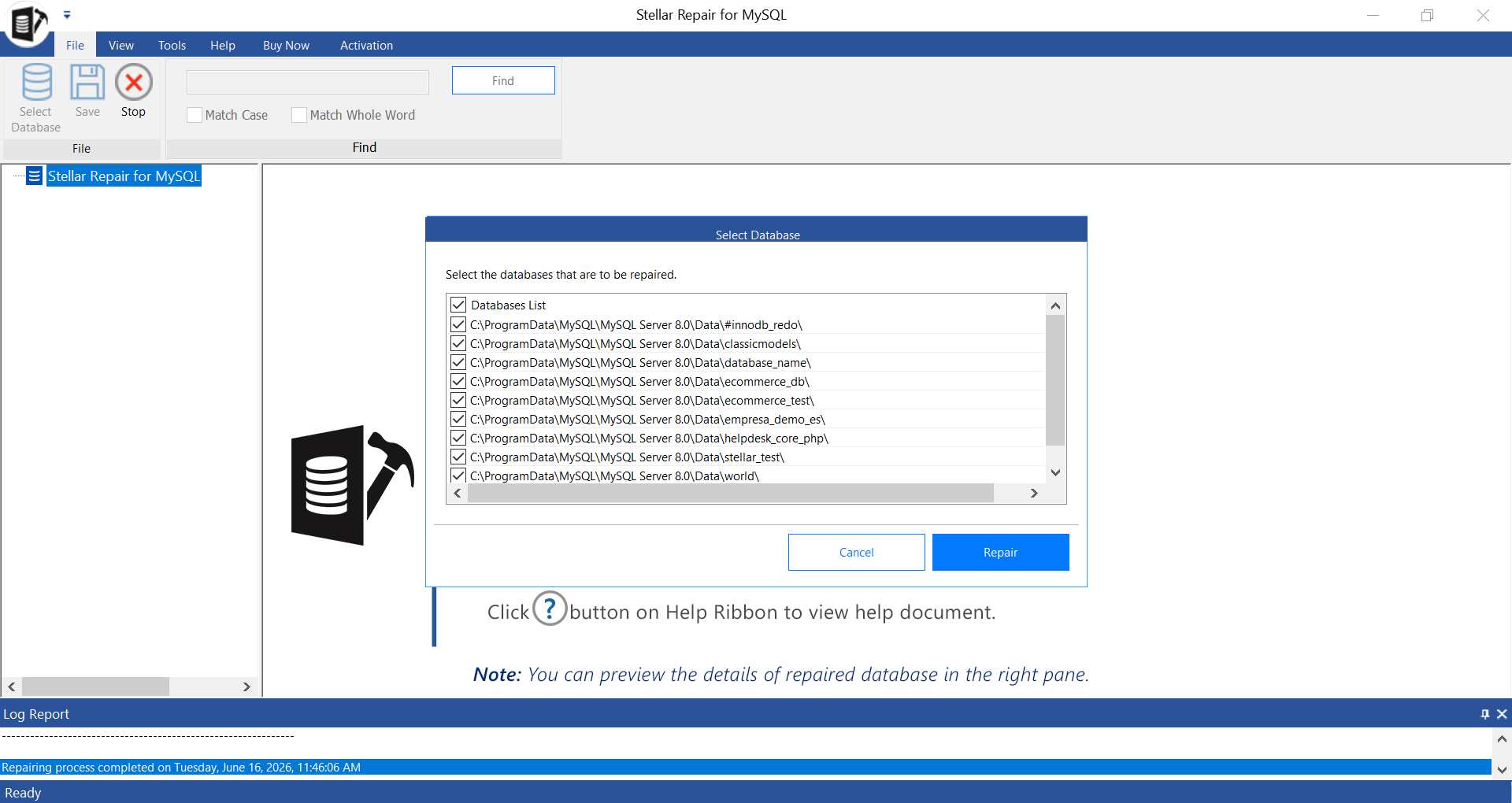Click the world database path text
Viewport: 1512px width, 803px height.
point(614,476)
